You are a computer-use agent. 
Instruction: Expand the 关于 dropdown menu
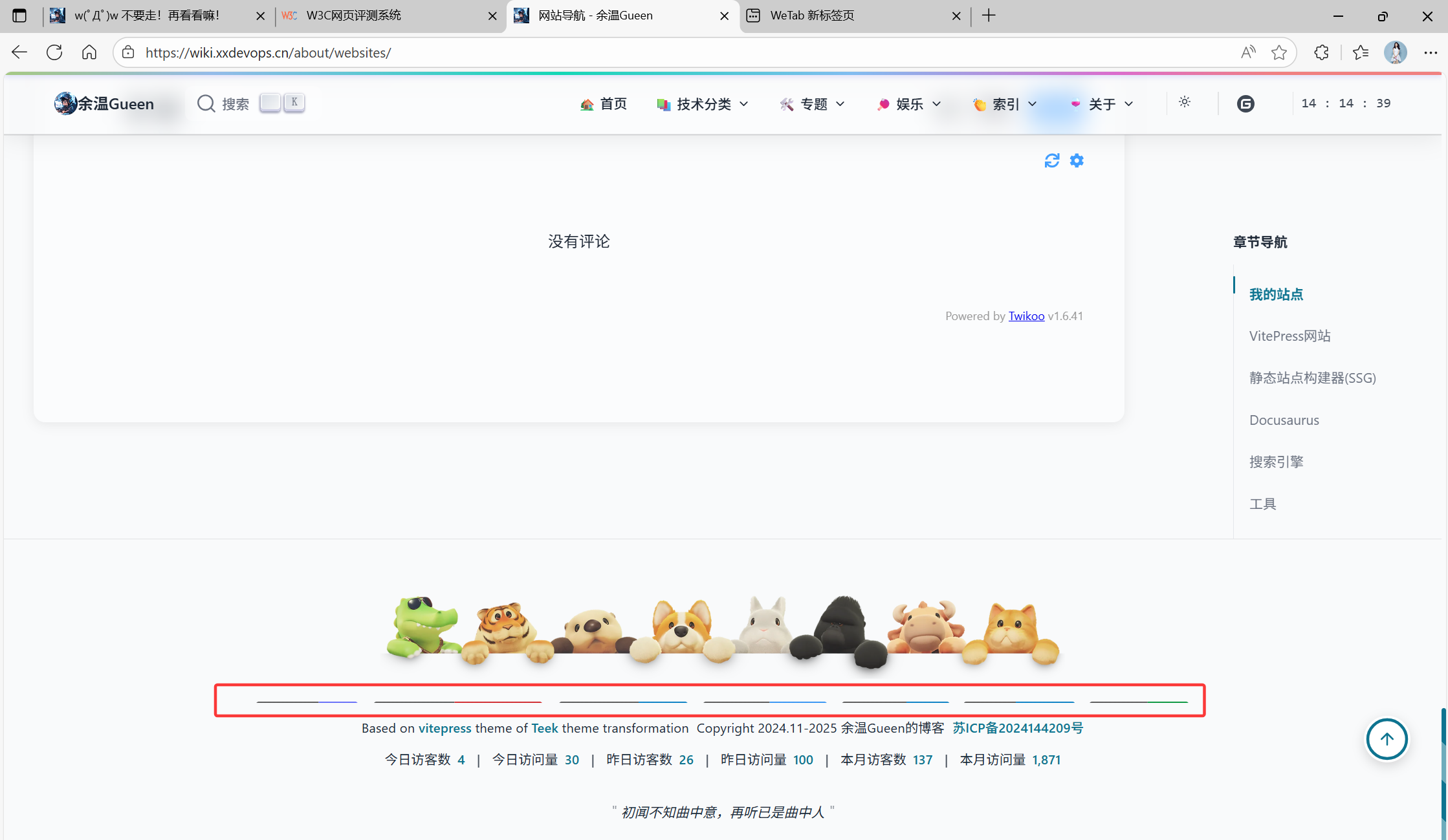(1102, 104)
